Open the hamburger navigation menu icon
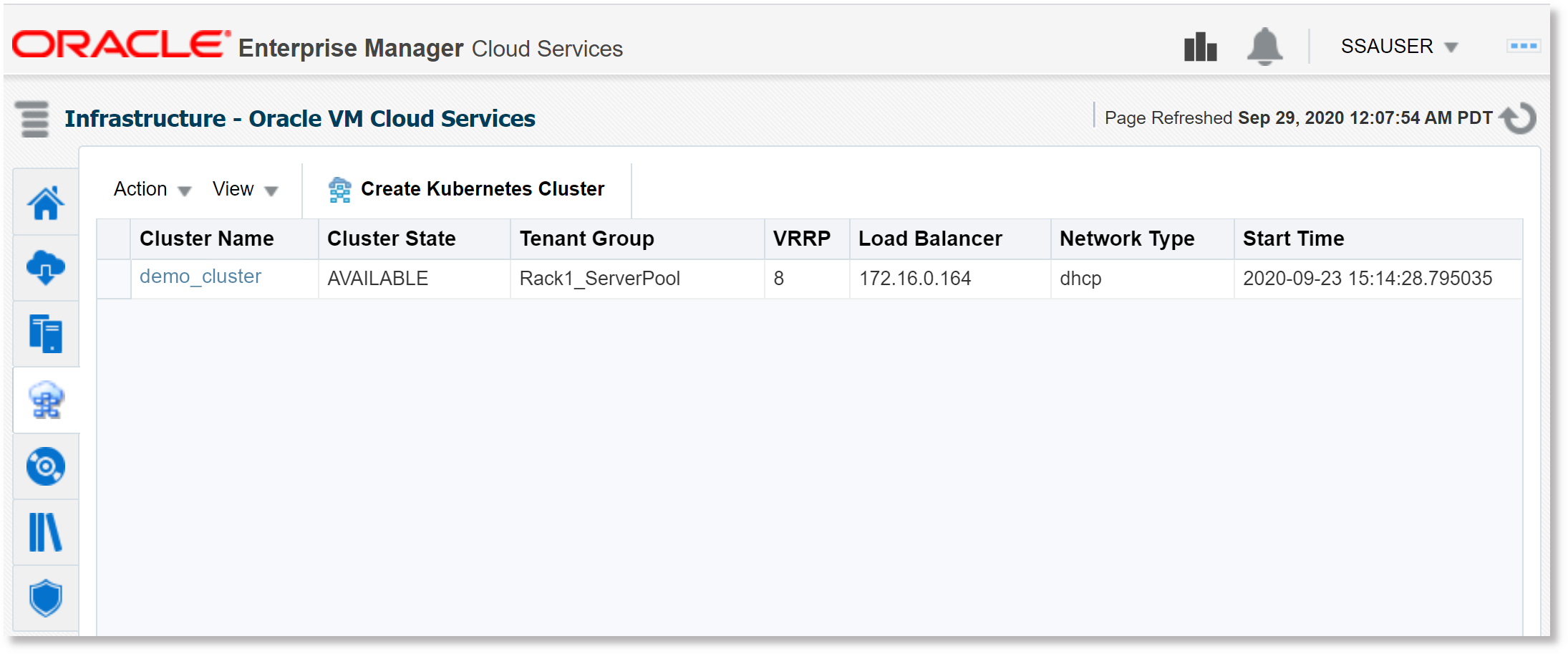Screen dimensions: 1568x654 pyautogui.click(x=32, y=119)
